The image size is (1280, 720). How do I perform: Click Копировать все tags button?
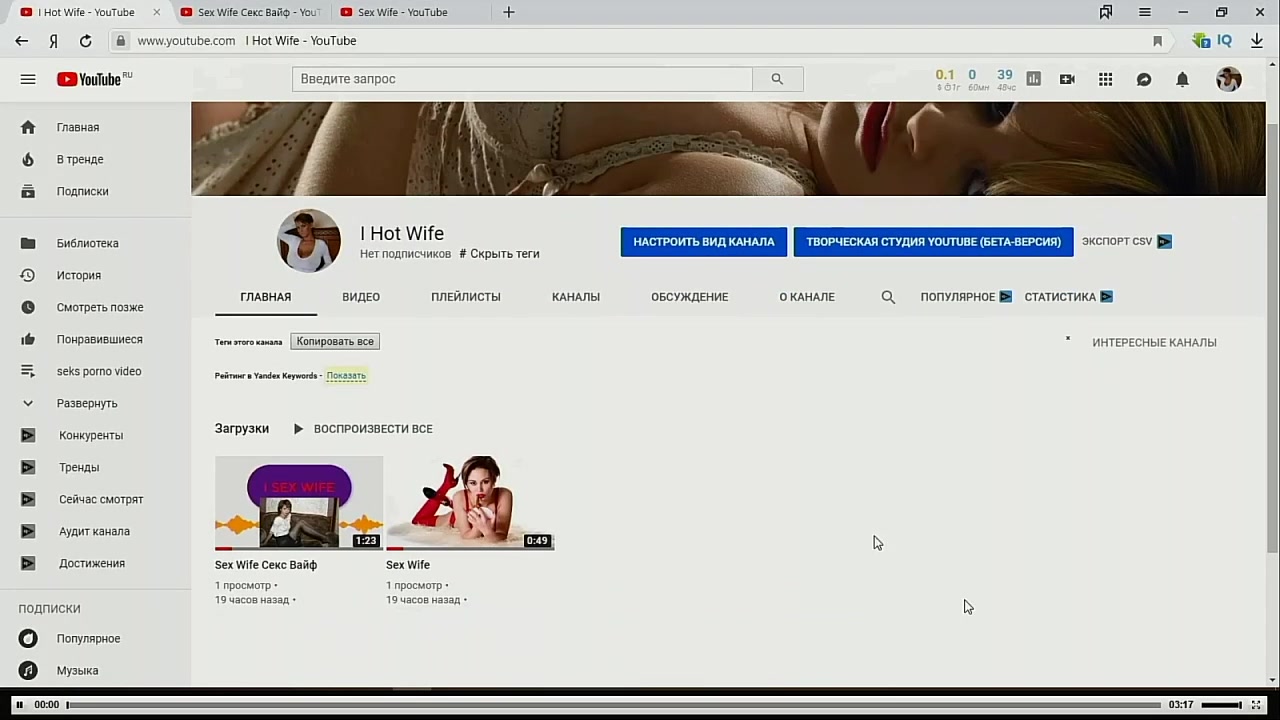point(335,342)
